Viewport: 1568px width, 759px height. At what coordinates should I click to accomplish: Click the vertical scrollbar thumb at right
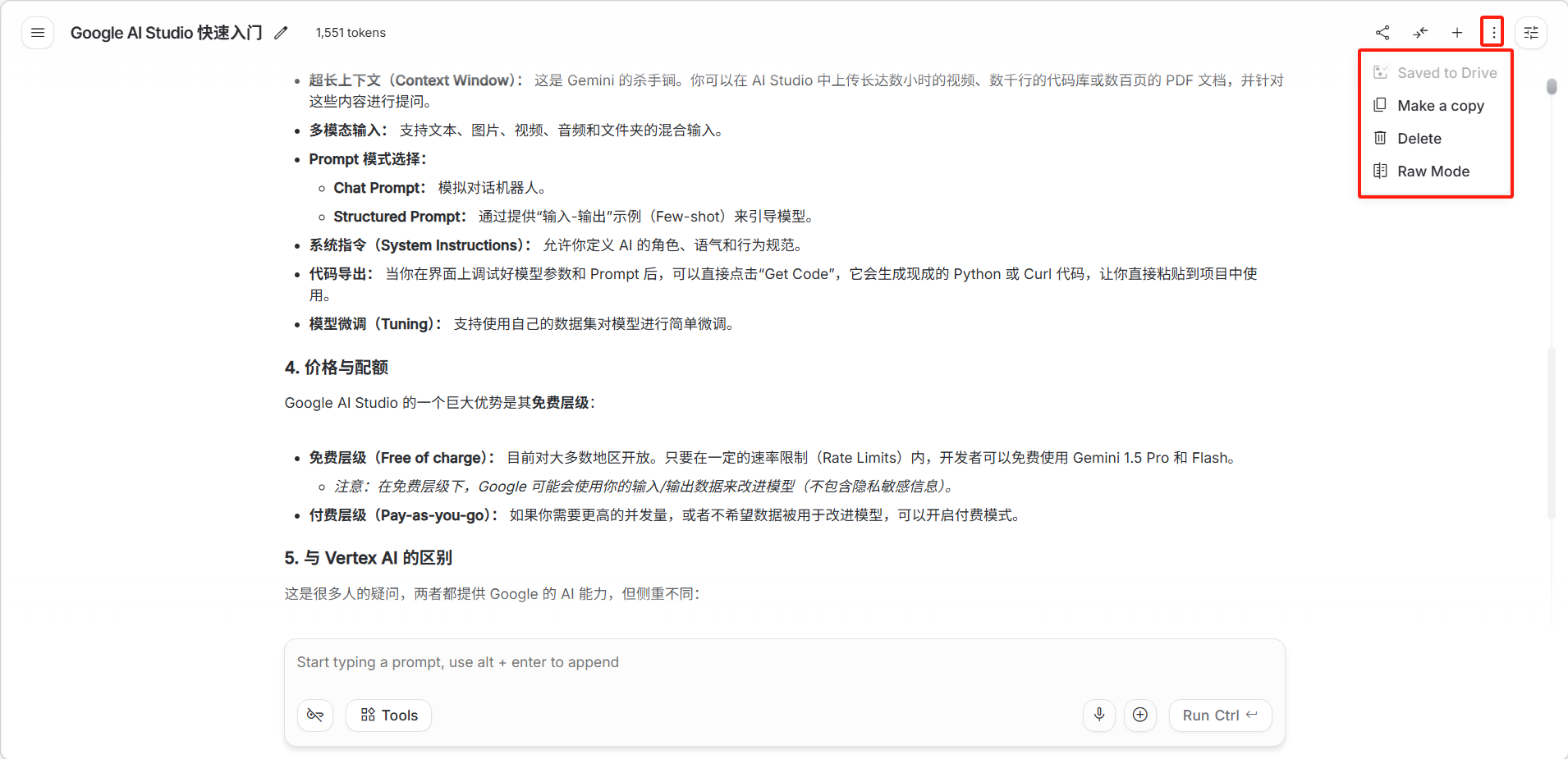pyautogui.click(x=1551, y=87)
